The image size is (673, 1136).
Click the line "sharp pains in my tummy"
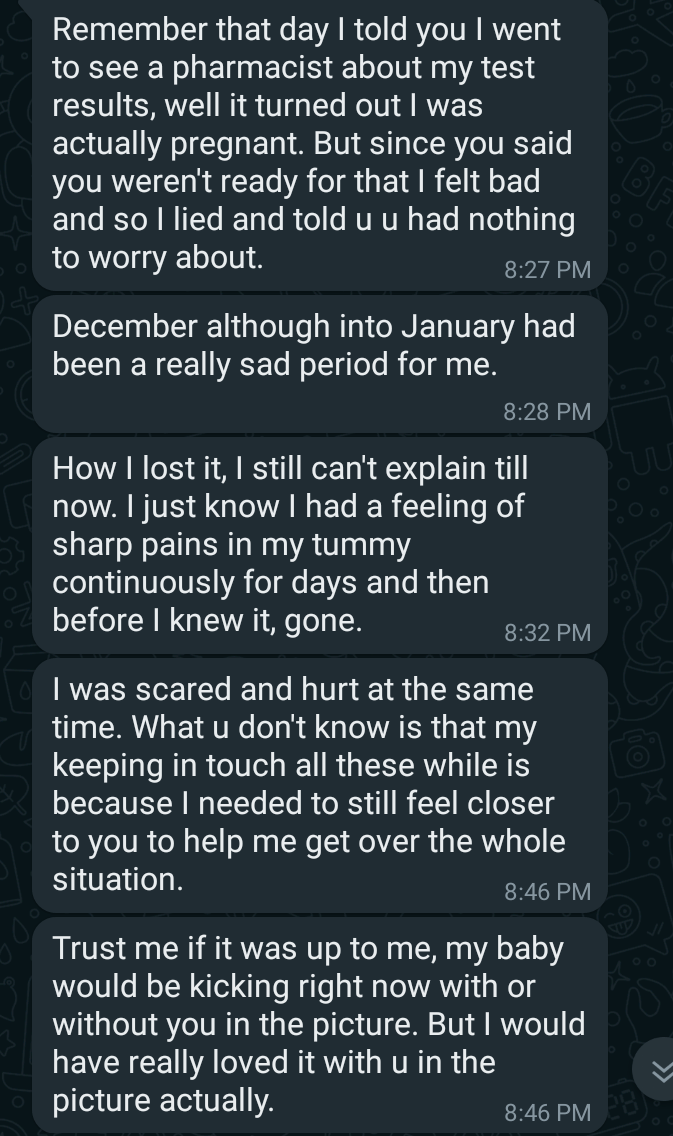click(231, 545)
